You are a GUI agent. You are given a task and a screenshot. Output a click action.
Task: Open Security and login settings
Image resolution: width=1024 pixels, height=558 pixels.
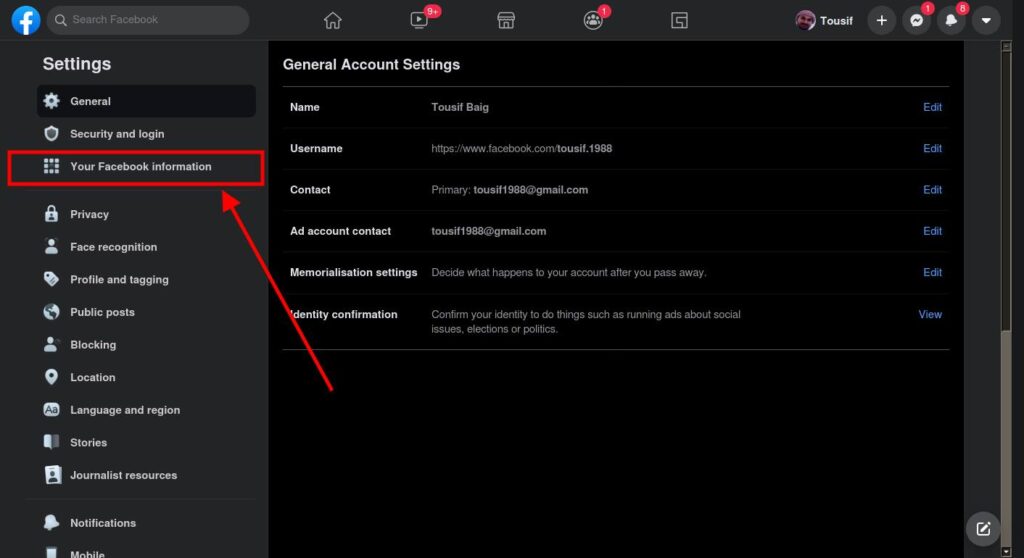pyautogui.click(x=146, y=134)
